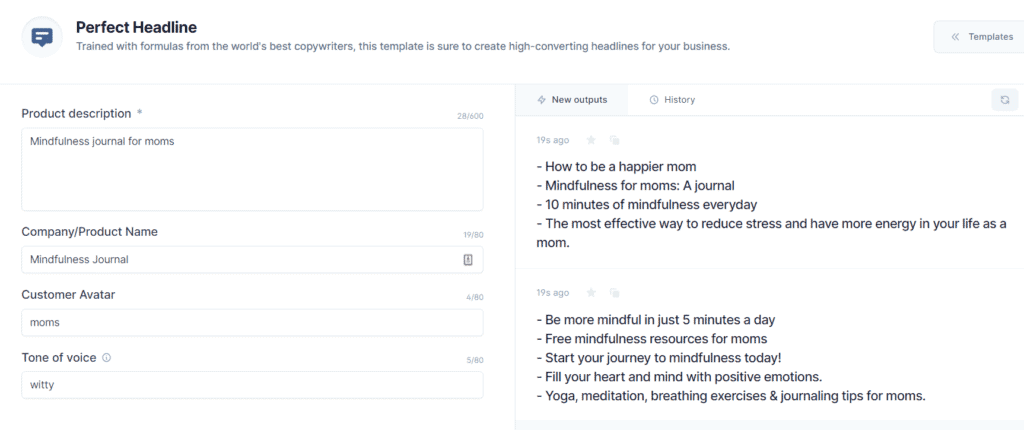Click the double chevron beside Templates
The height and width of the screenshot is (430, 1024).
click(955, 37)
